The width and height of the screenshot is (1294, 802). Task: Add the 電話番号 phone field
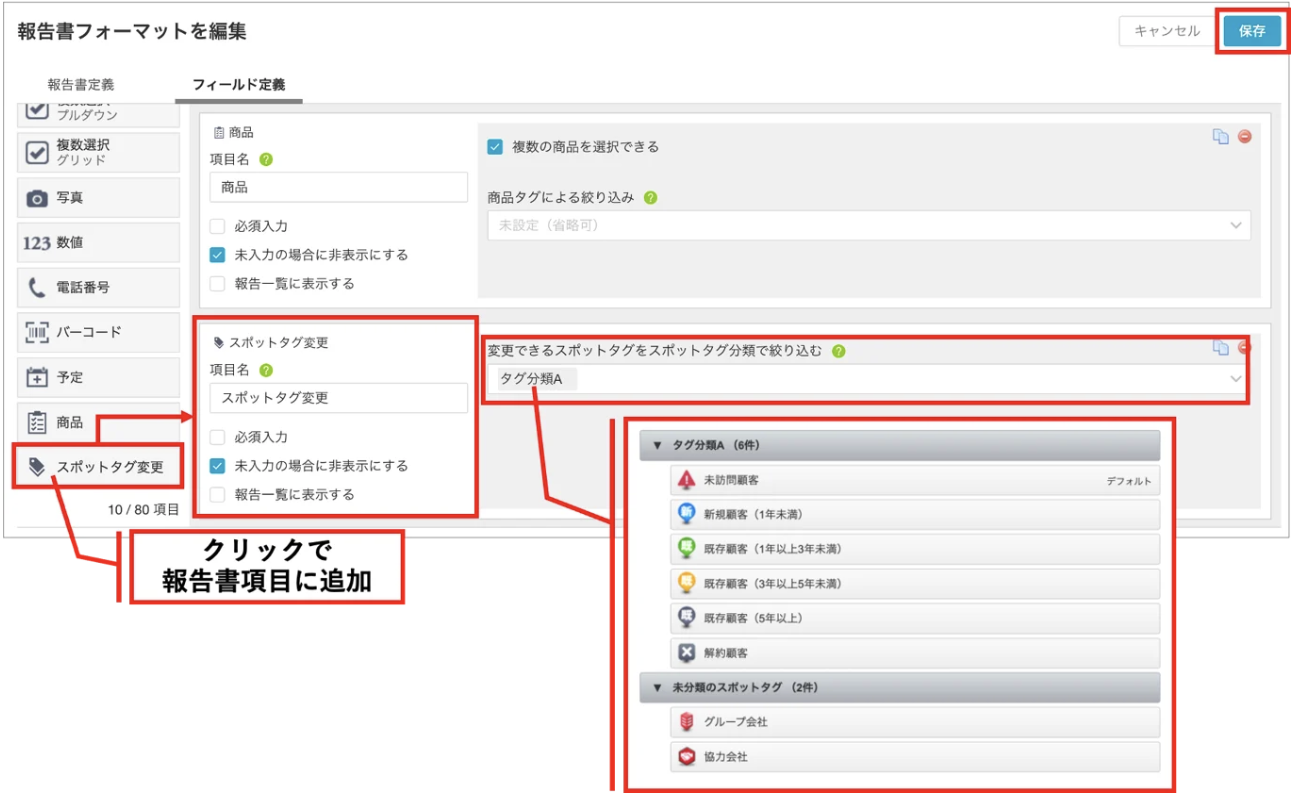point(99,288)
